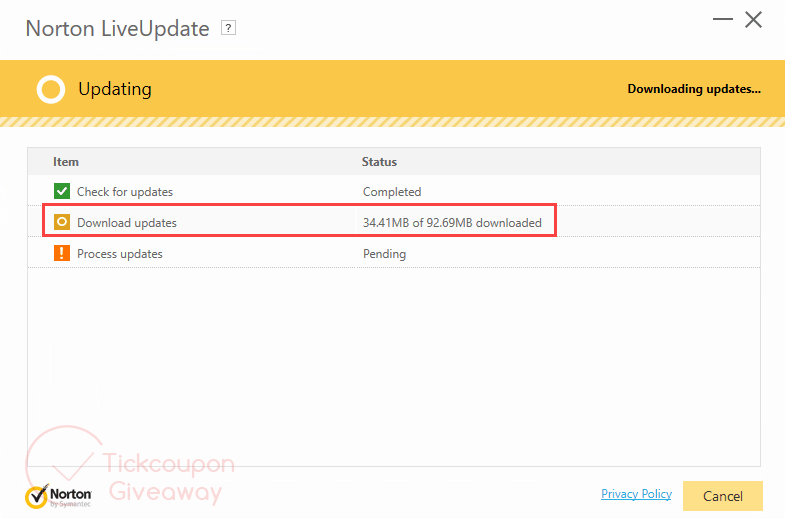Image resolution: width=785 pixels, height=519 pixels.
Task: Click the Norton LiveUpdate window title
Action: coord(117,29)
